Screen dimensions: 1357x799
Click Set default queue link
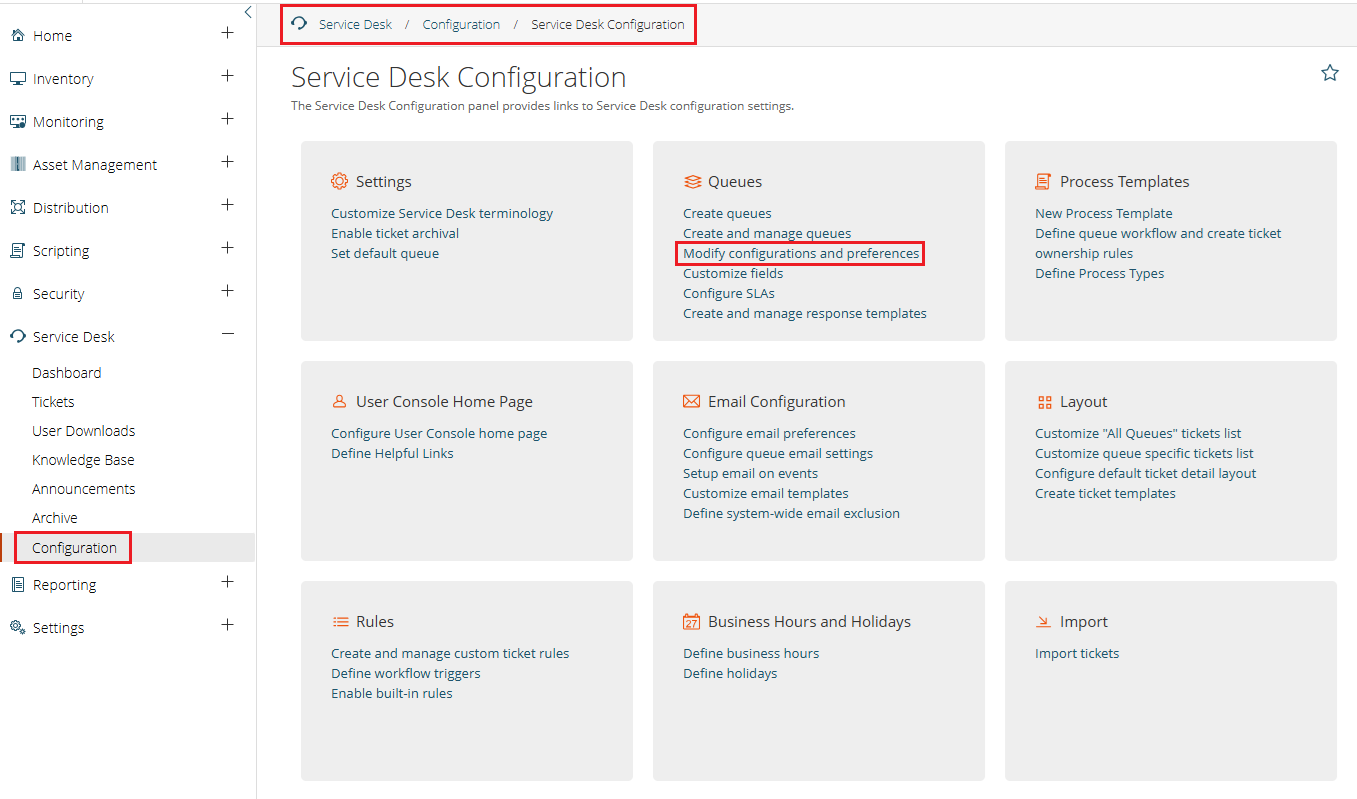385,253
